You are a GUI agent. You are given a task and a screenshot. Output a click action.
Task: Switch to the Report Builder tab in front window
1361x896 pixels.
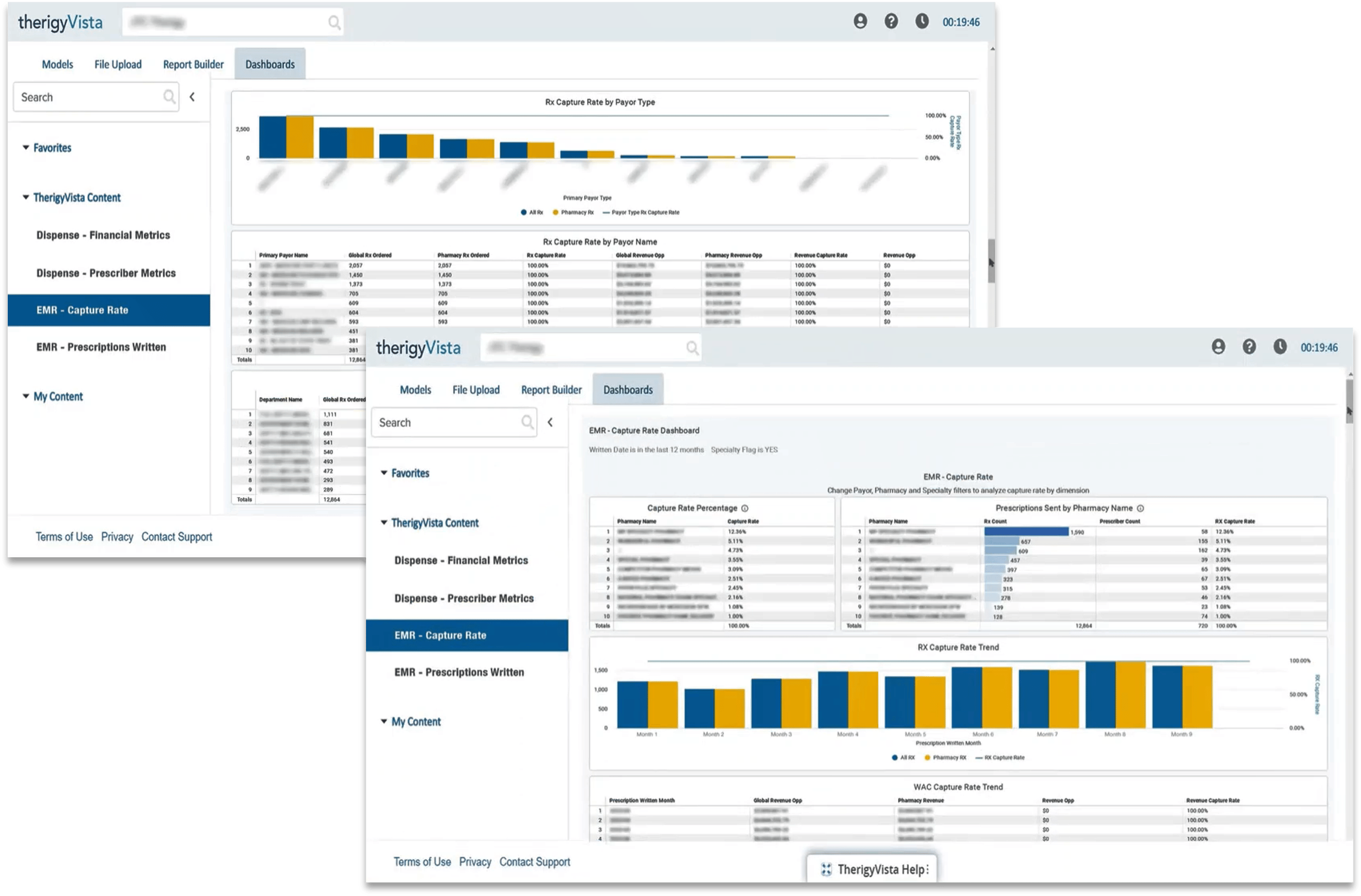[x=551, y=390]
